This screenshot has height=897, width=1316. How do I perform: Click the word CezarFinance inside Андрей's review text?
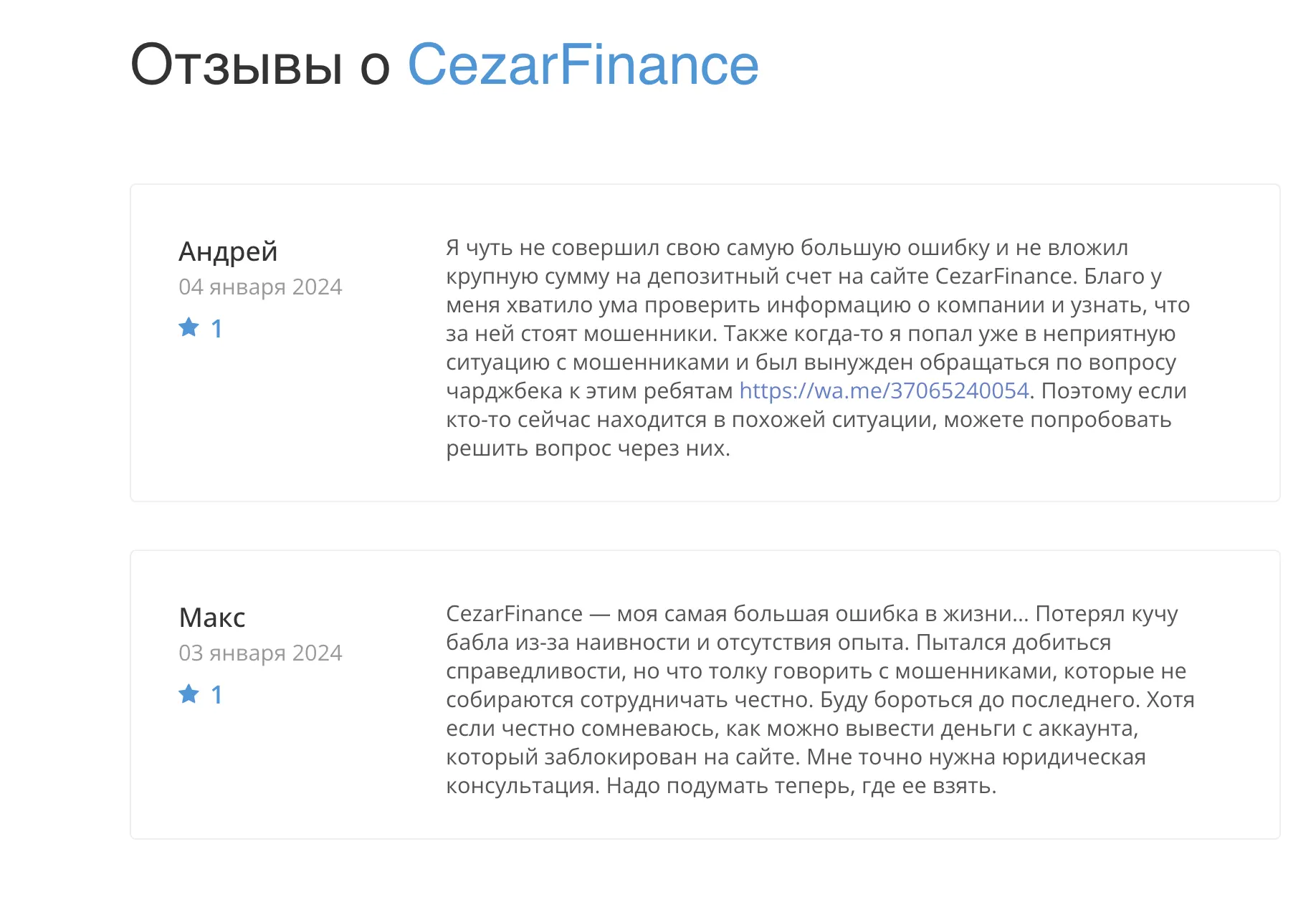pos(1003,277)
